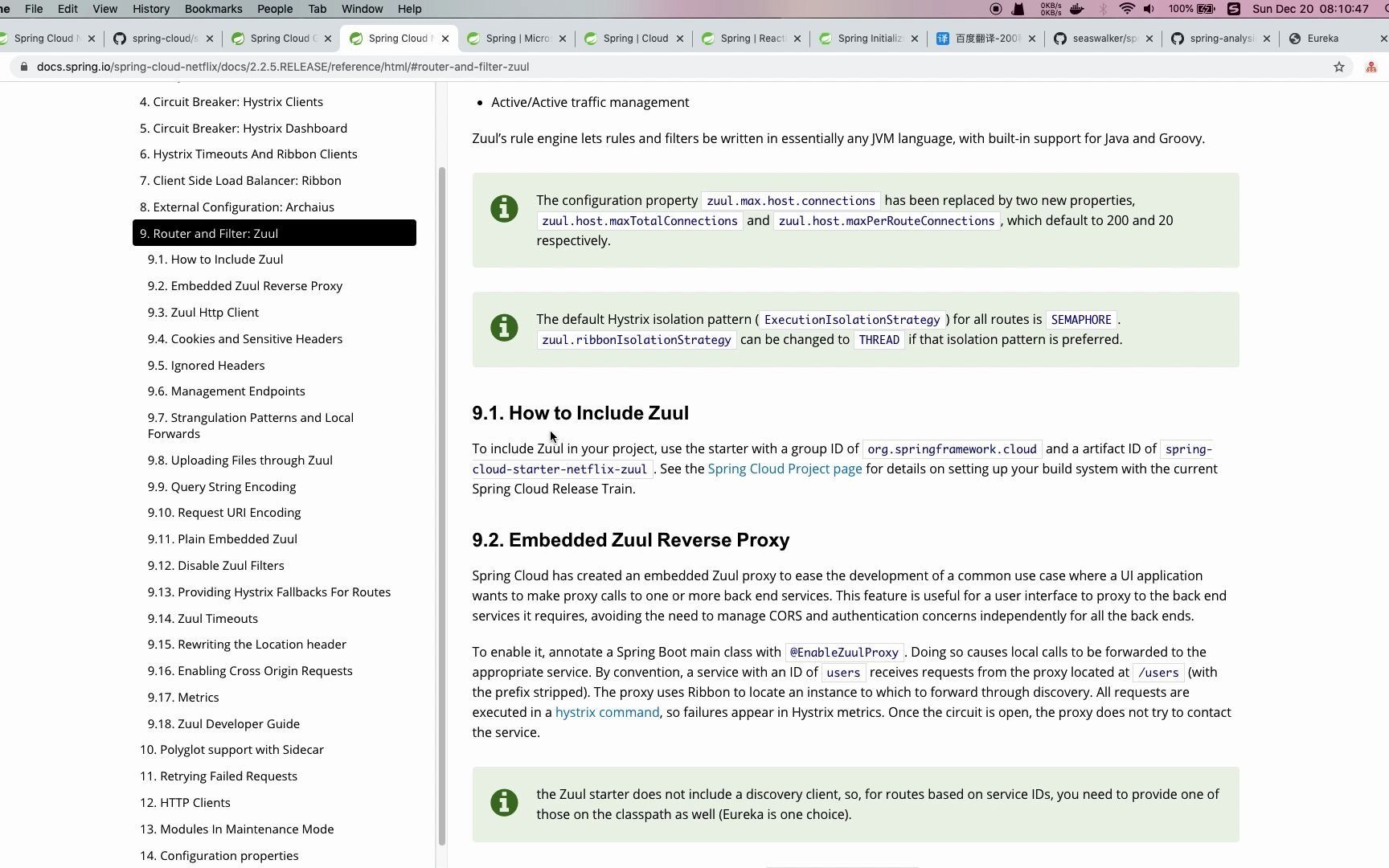Go to 9.18. Zuul Developer Guide

coord(223,724)
